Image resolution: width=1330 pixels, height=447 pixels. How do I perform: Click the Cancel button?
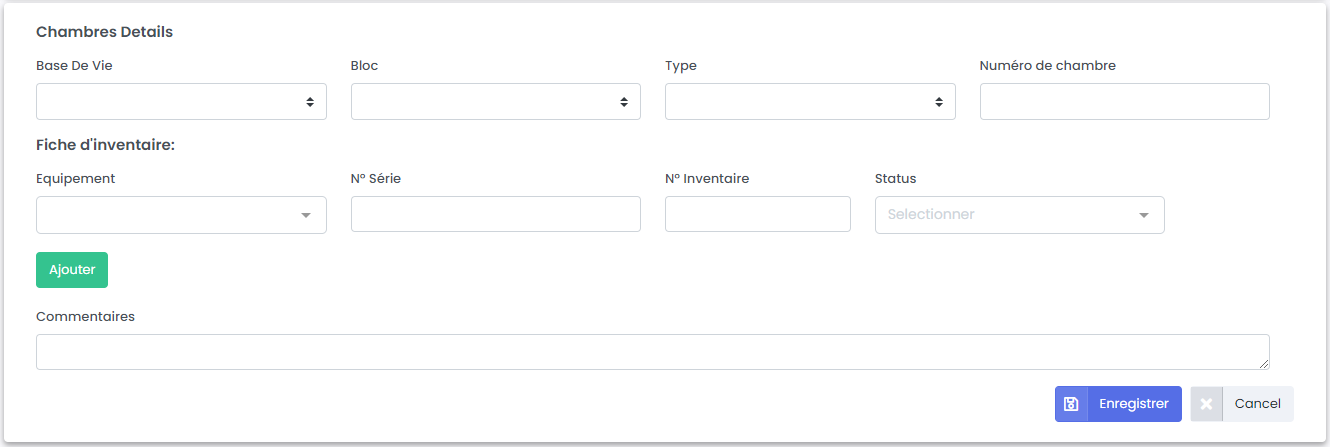click(x=1257, y=404)
